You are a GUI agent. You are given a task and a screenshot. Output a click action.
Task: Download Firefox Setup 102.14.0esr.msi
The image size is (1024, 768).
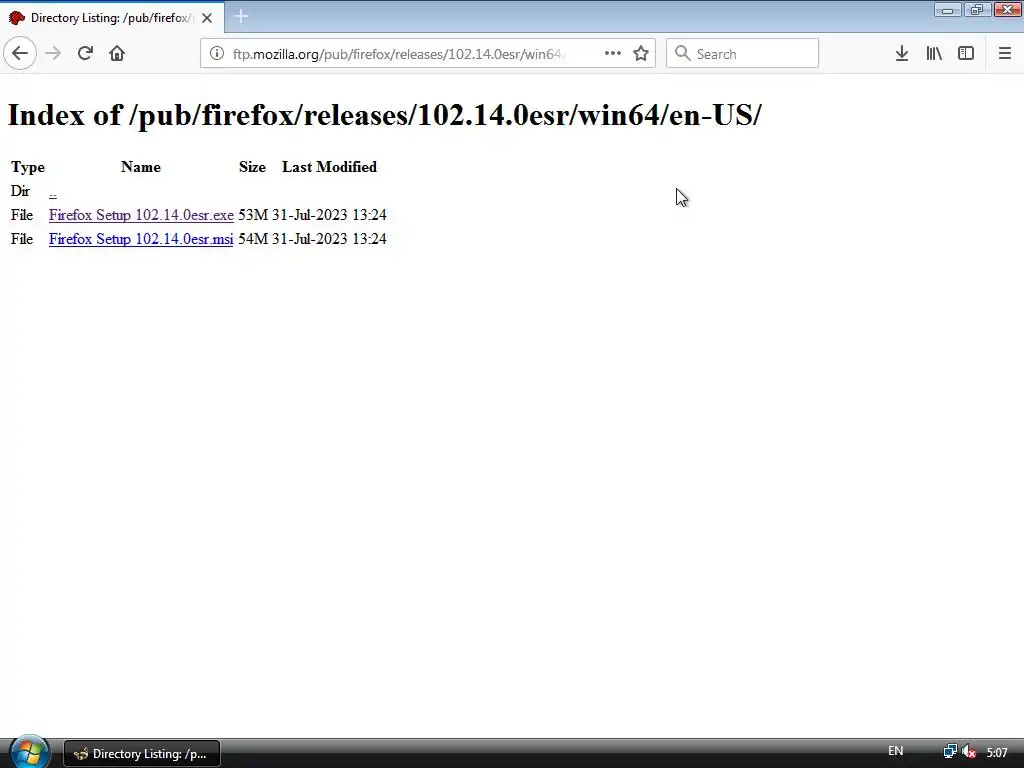click(x=141, y=239)
